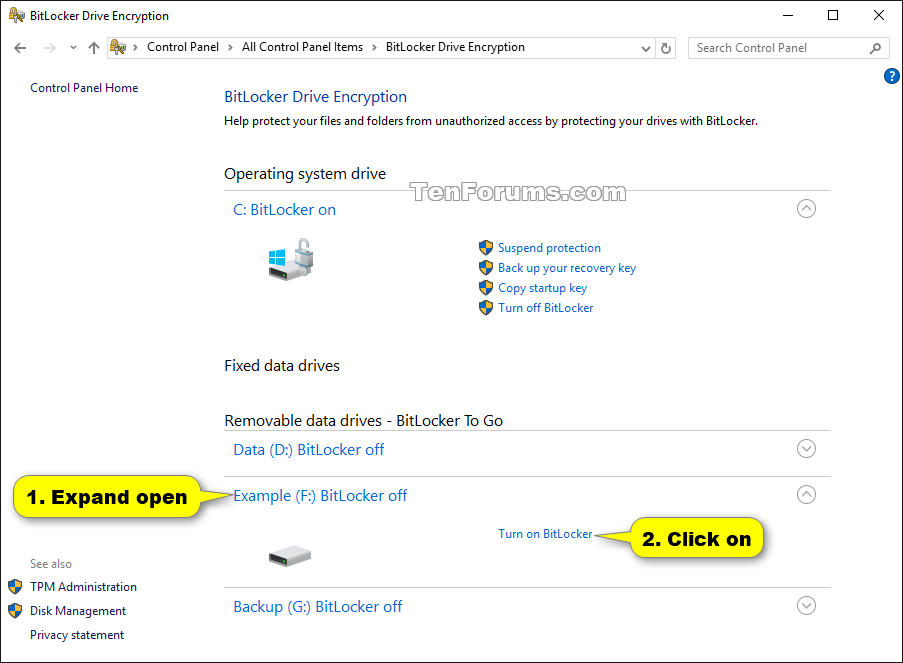
Task: Open the recent locations dropdown arrow
Action: pos(73,48)
